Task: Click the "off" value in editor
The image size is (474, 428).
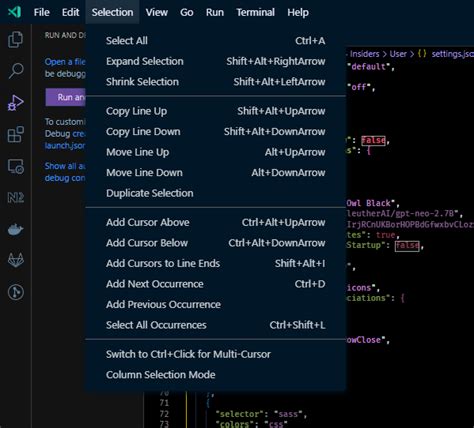Action: tap(359, 87)
